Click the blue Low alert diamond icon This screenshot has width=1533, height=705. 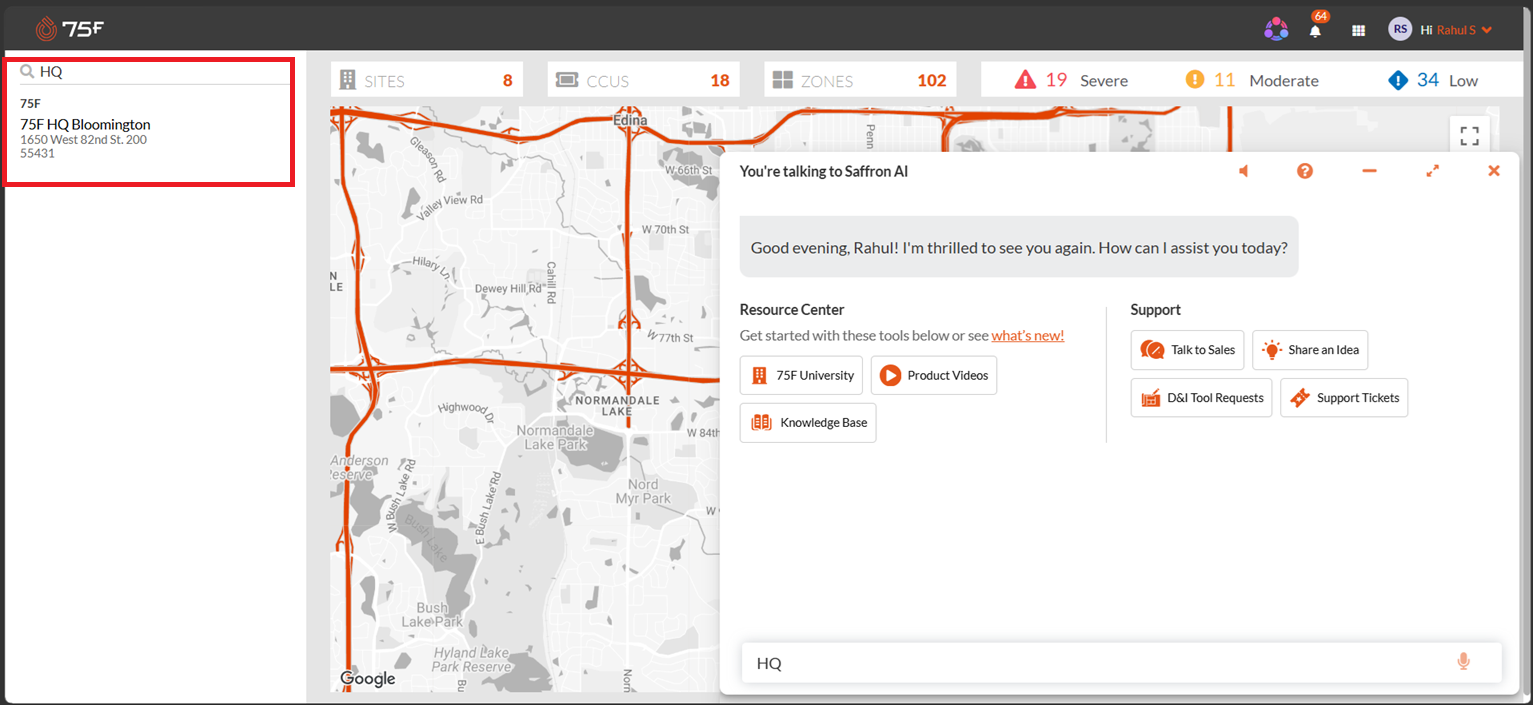click(x=1398, y=80)
